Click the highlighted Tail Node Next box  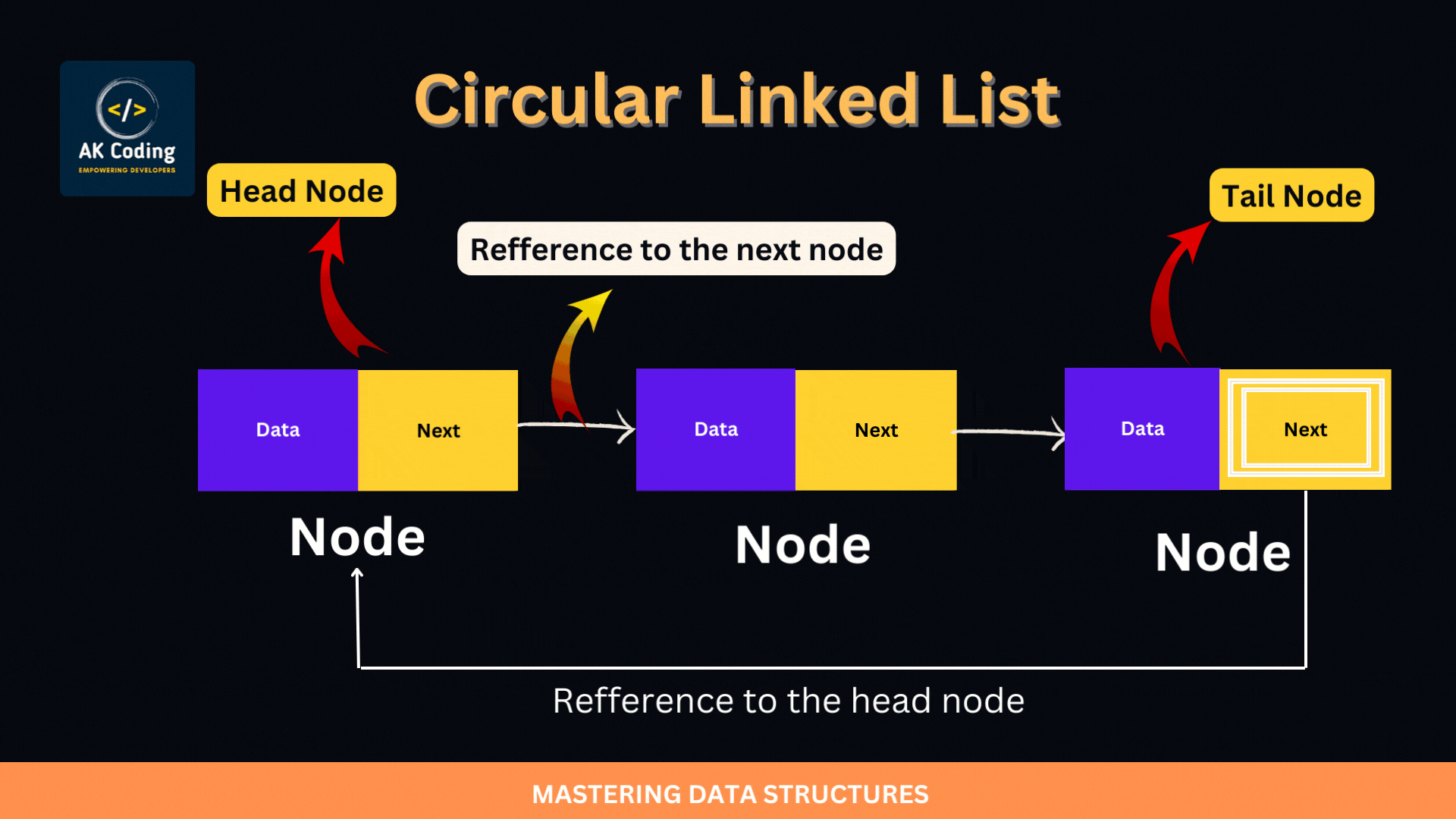[1305, 430]
